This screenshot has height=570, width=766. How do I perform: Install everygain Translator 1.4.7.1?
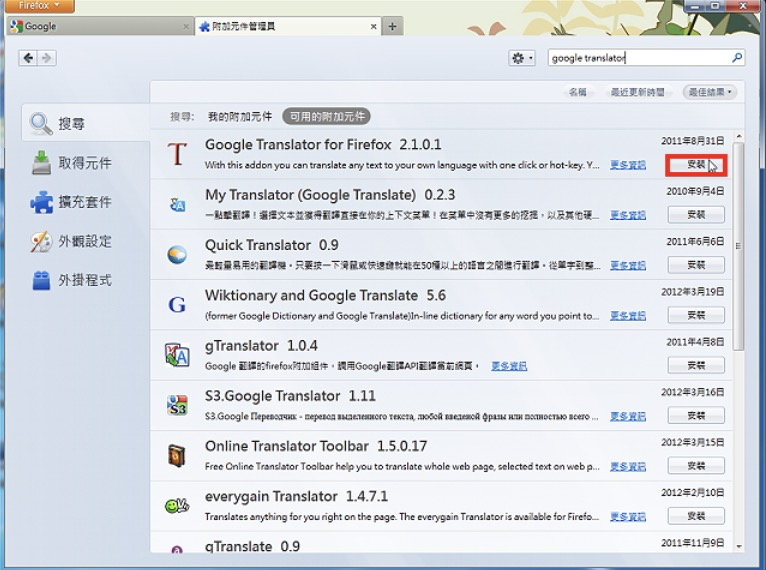click(x=696, y=516)
